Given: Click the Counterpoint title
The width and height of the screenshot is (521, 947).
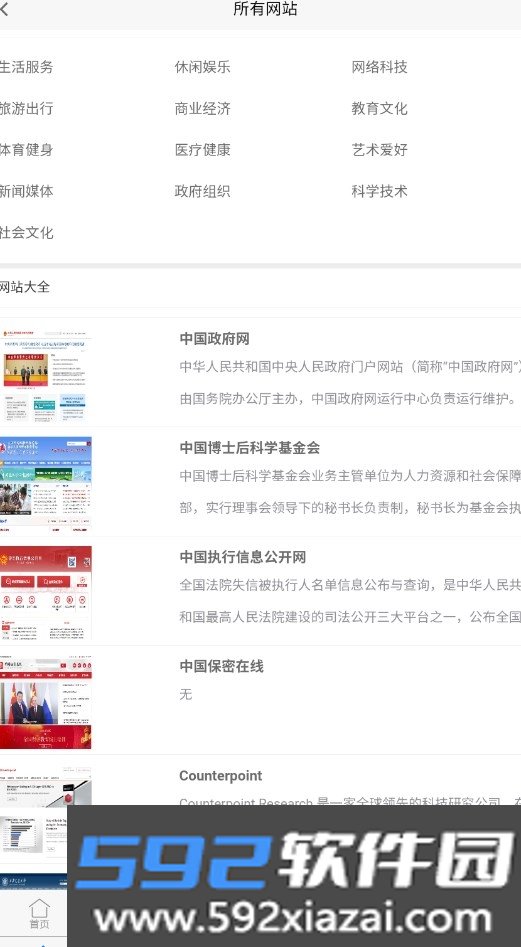Looking at the screenshot, I should coord(220,775).
